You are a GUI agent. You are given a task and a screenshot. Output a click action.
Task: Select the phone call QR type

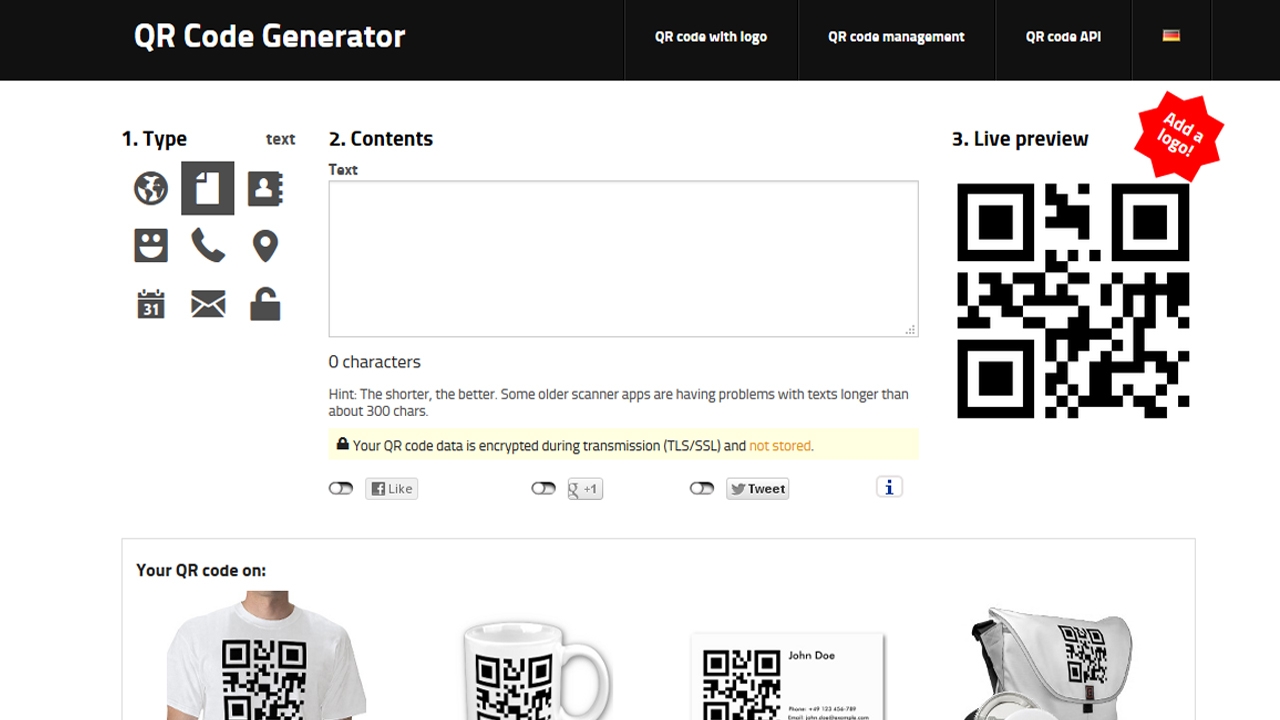(x=208, y=245)
